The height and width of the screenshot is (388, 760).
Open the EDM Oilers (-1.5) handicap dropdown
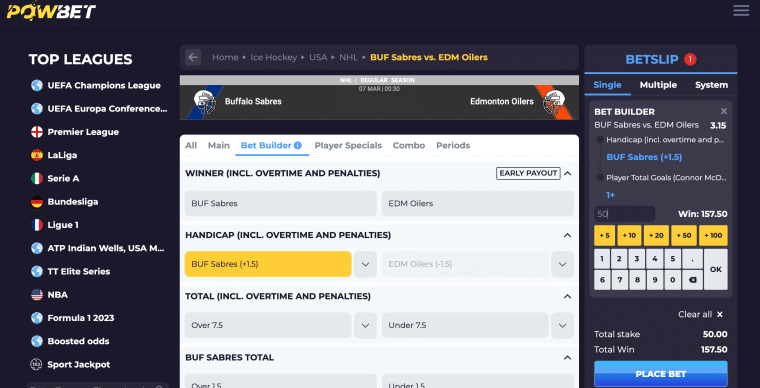[563, 264]
